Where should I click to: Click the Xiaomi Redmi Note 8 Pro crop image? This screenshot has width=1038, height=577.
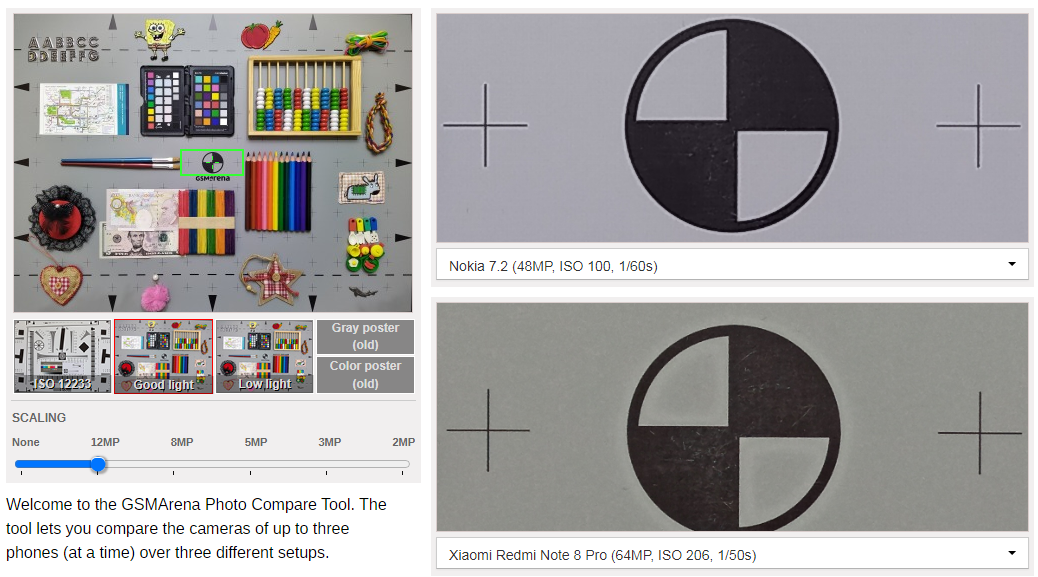(x=732, y=417)
